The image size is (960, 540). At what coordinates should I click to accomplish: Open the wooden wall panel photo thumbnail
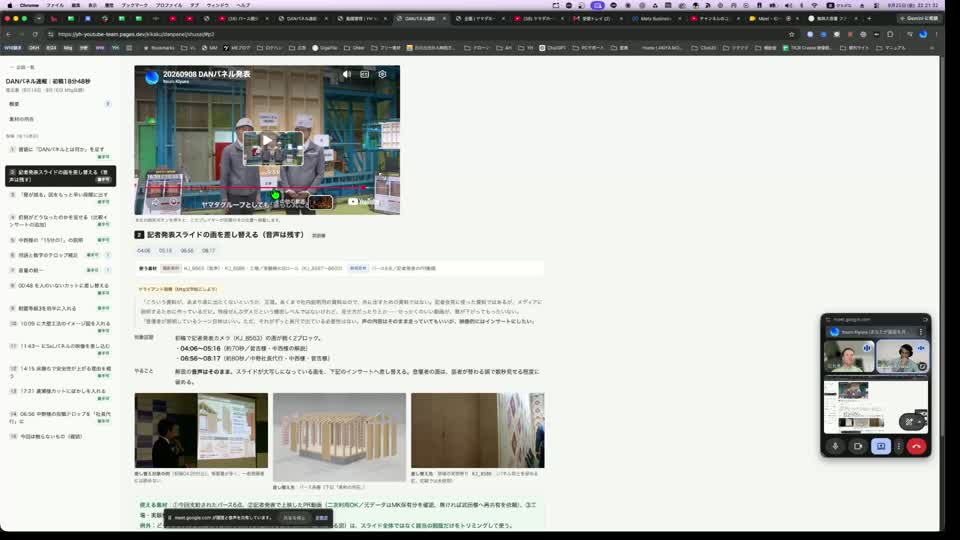click(x=478, y=430)
